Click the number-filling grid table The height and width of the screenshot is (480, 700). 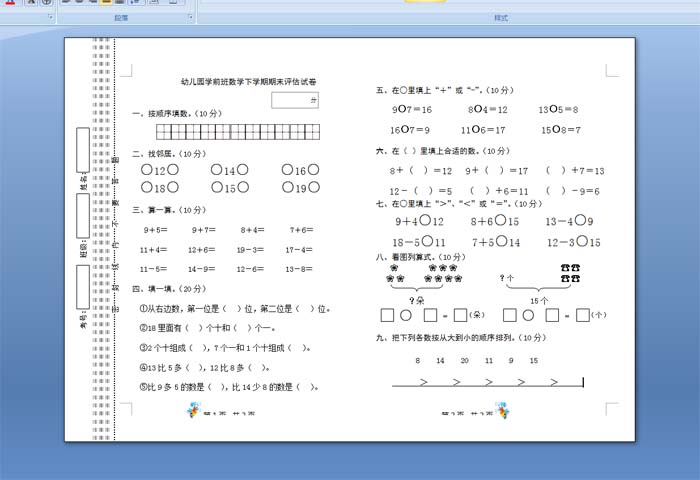pyautogui.click(x=238, y=132)
